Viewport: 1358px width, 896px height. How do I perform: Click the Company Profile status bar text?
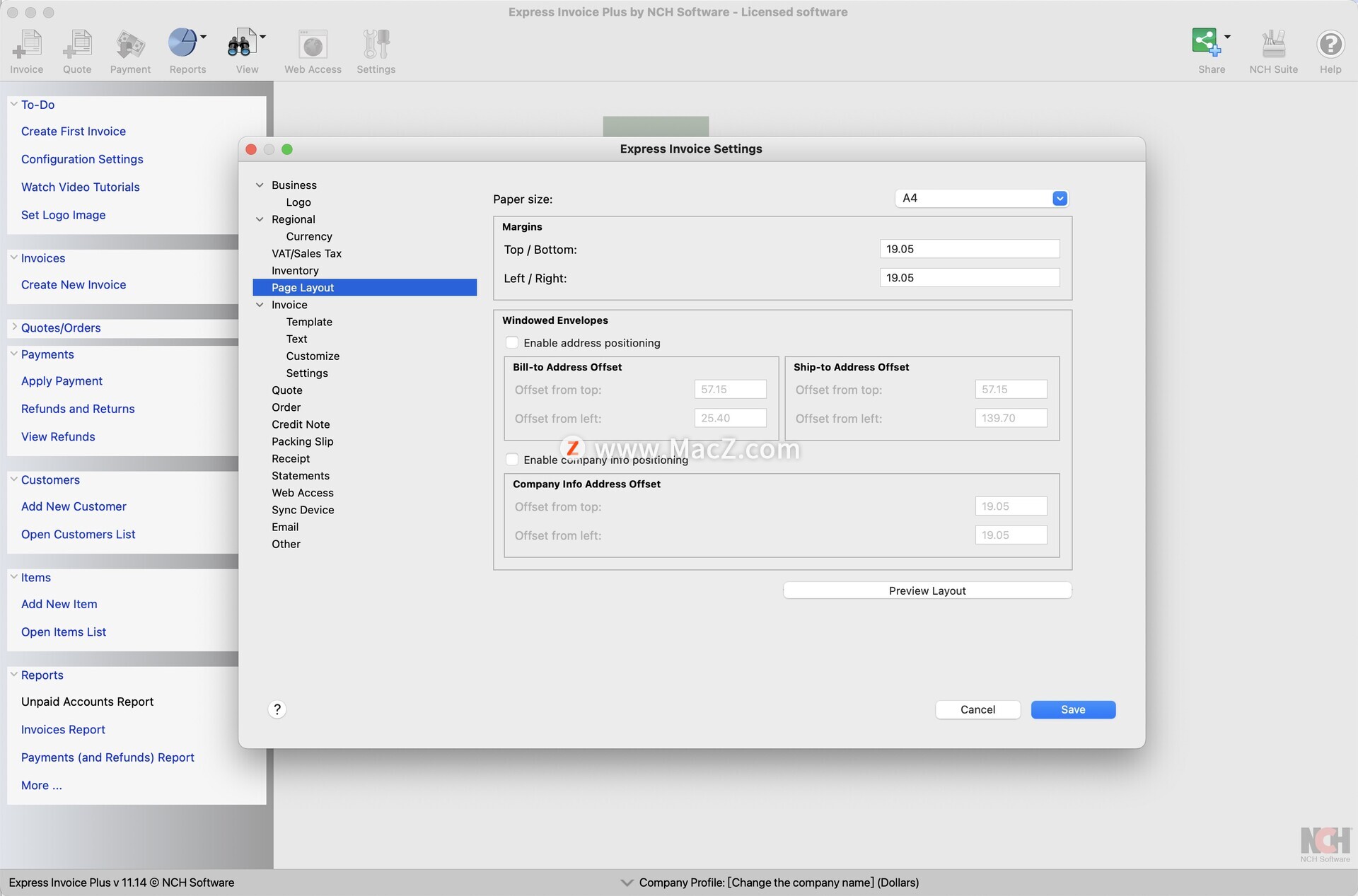[x=779, y=883]
